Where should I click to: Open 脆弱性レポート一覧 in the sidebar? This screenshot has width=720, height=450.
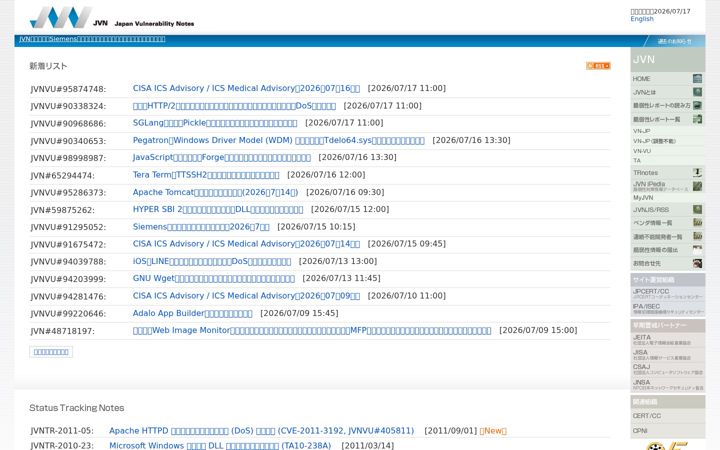[x=667, y=119]
